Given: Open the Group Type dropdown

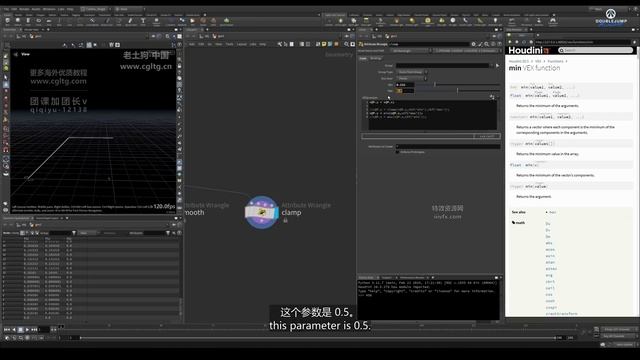Looking at the screenshot, I should [x=411, y=72].
